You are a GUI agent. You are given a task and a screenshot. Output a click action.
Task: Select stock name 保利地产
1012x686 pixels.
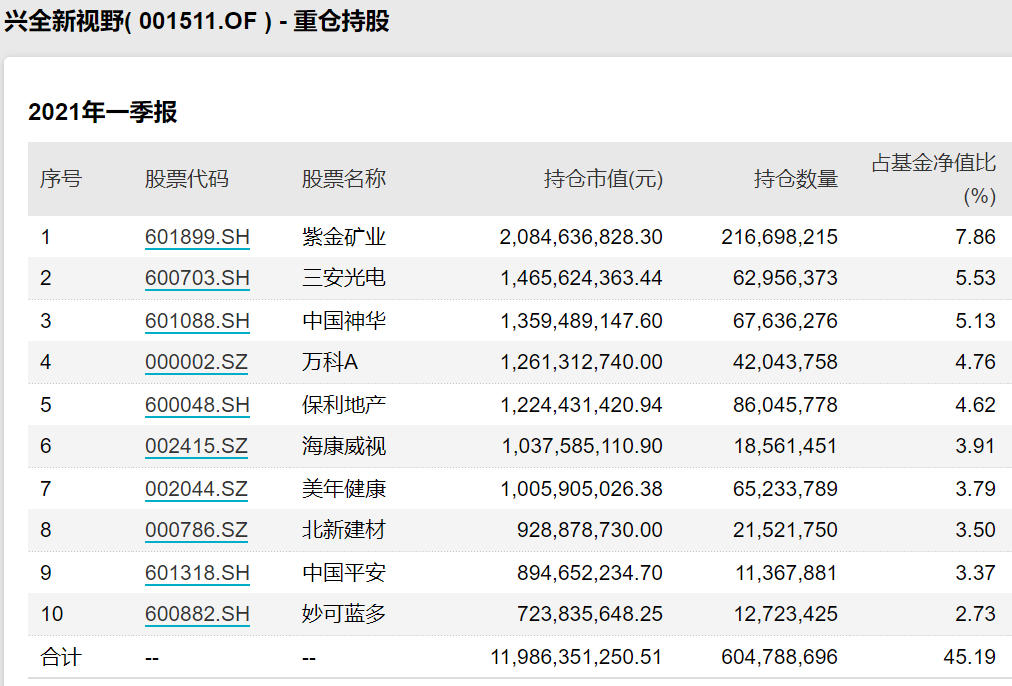click(x=343, y=405)
